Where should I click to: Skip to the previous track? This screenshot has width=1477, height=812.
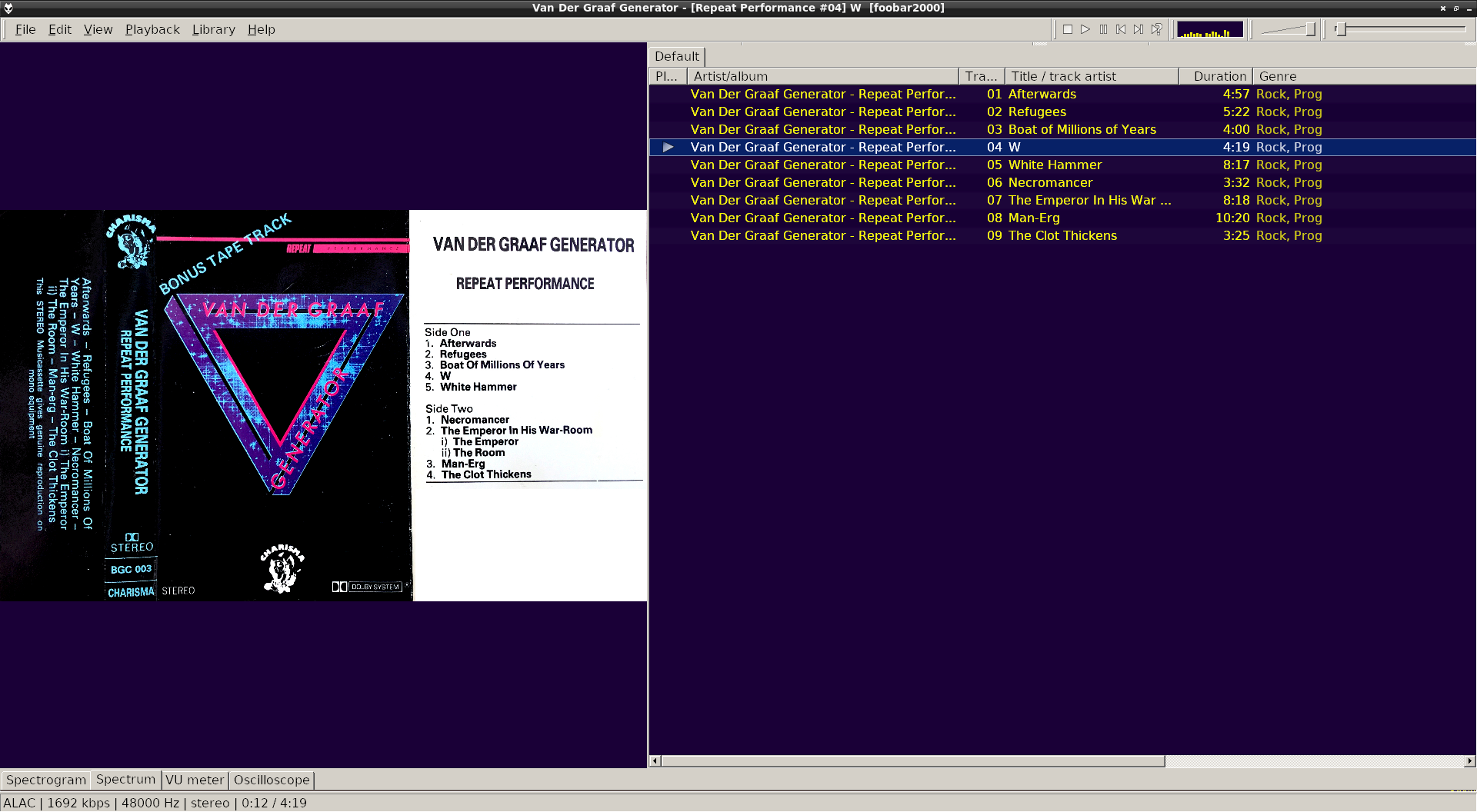point(1121,29)
